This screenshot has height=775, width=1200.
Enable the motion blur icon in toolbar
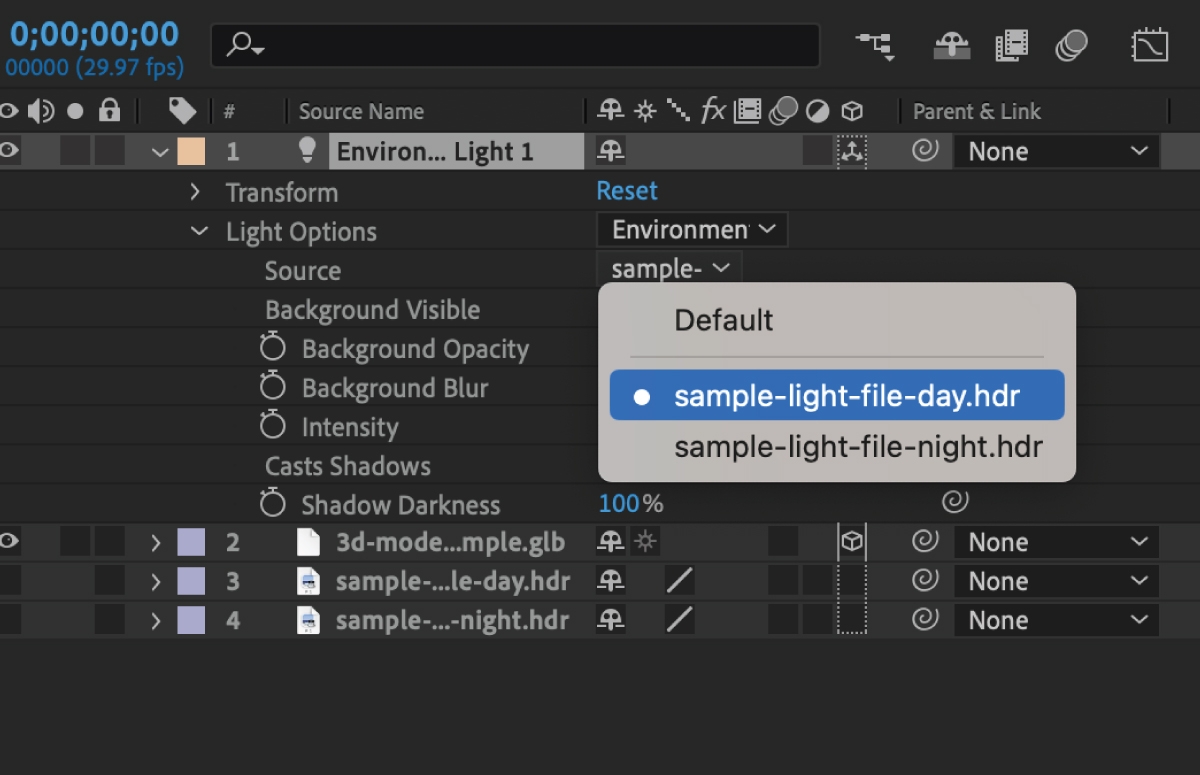1071,45
